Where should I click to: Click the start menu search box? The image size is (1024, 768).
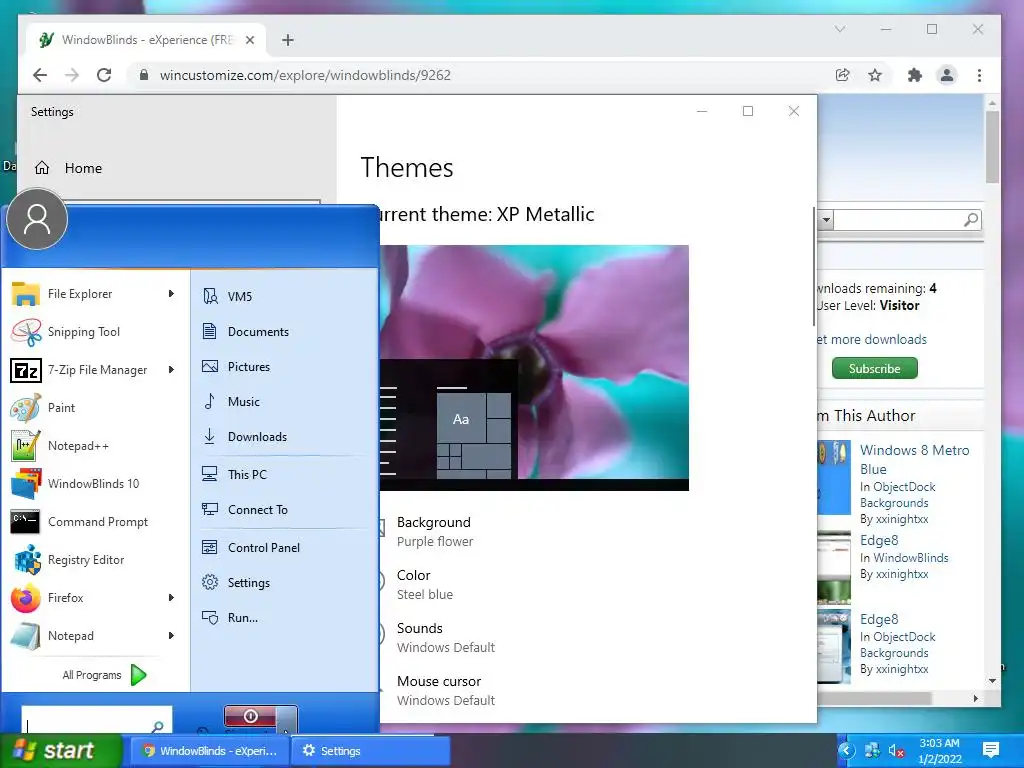pos(97,720)
